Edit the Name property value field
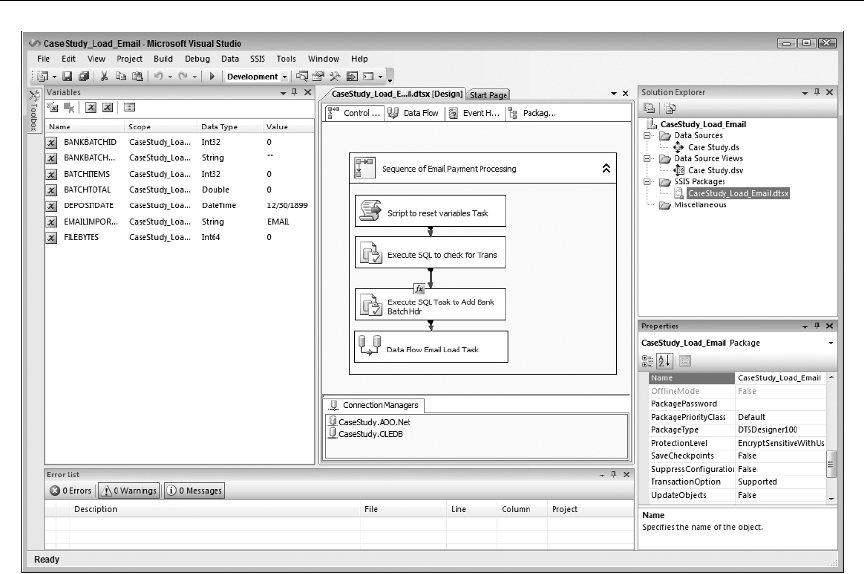864x574 pixels. click(x=781, y=378)
